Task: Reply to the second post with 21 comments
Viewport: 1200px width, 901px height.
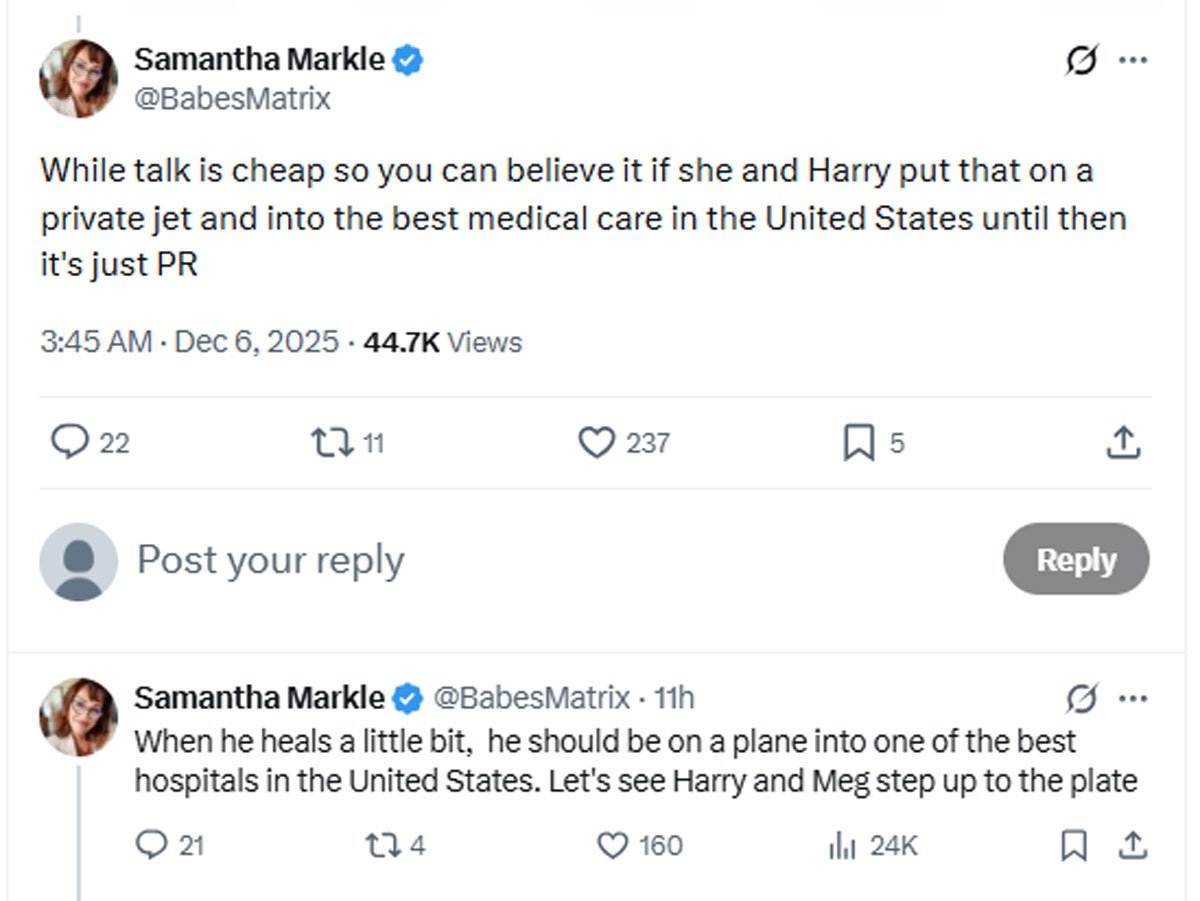Action: coord(150,846)
